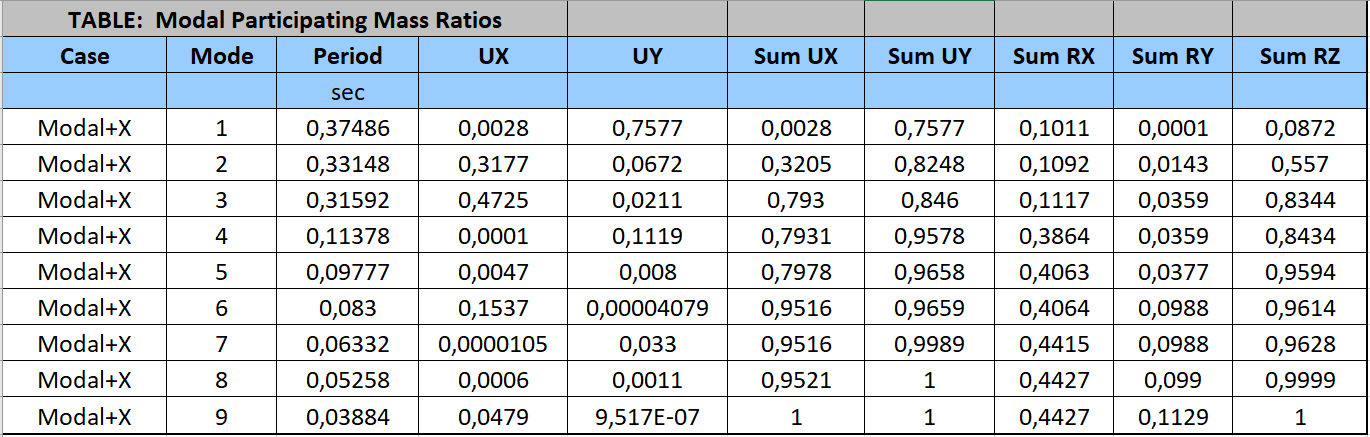Click period value 0,083 in mode 6
This screenshot has width=1370, height=437.
coord(348,308)
